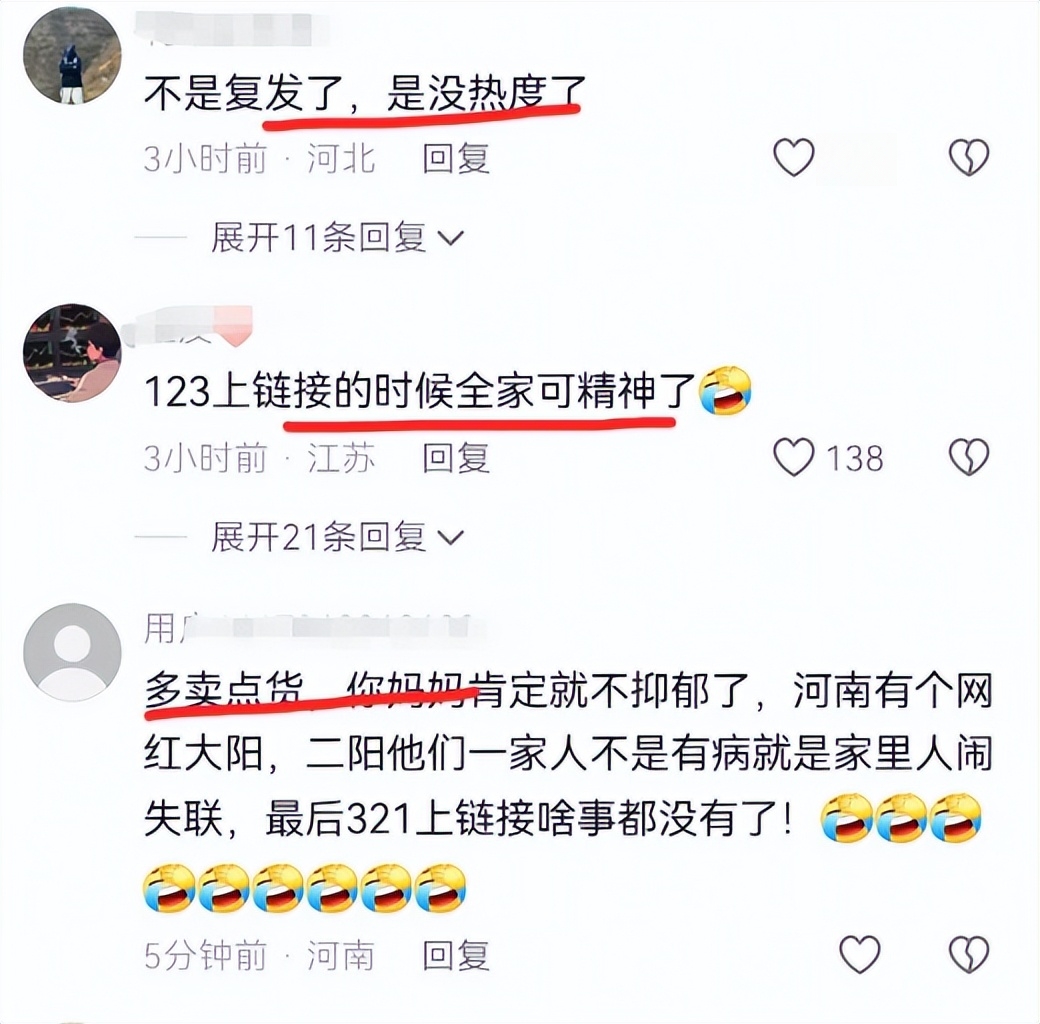Reply to the Jiangsu comment via 回复
Image resolution: width=1040 pixels, height=1024 pixels.
[x=456, y=458]
